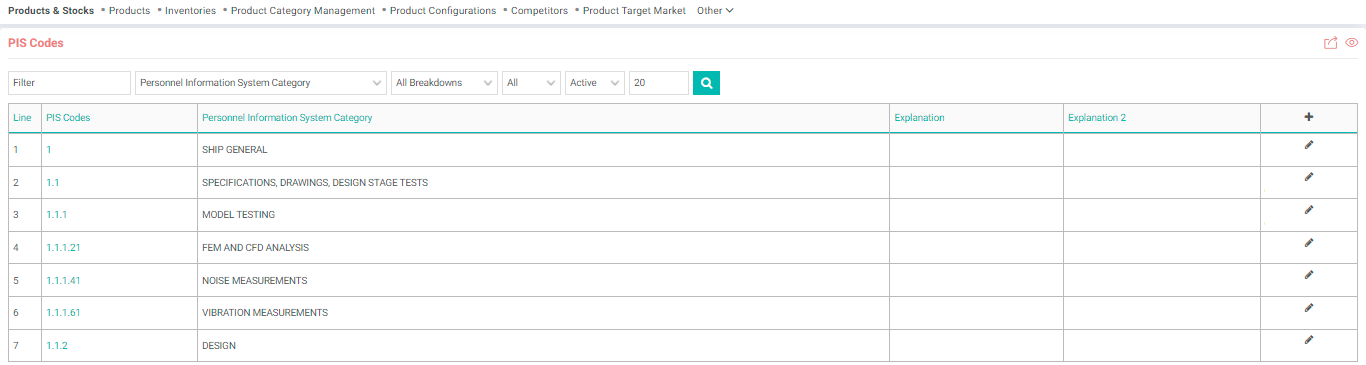This screenshot has height=365, width=1366.
Task: Click the plus icon to add PIS code
Action: point(1309,117)
